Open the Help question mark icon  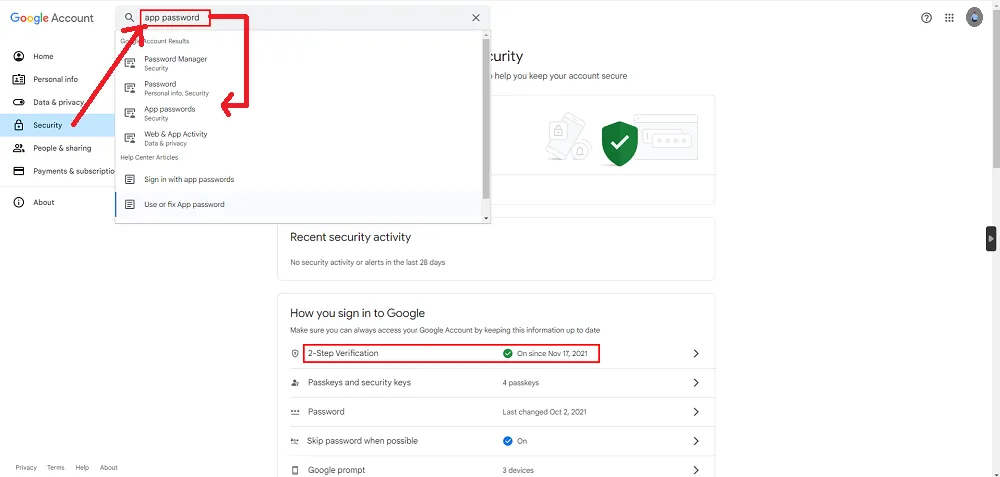(x=927, y=18)
